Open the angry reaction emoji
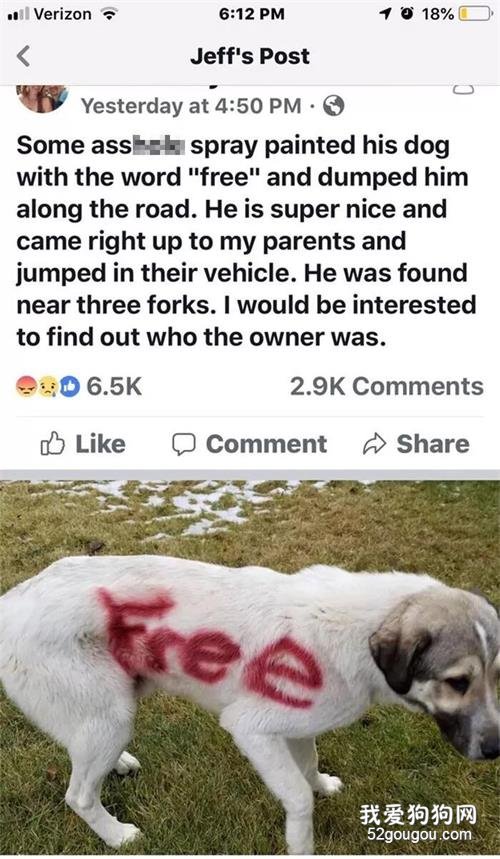 click(26, 387)
